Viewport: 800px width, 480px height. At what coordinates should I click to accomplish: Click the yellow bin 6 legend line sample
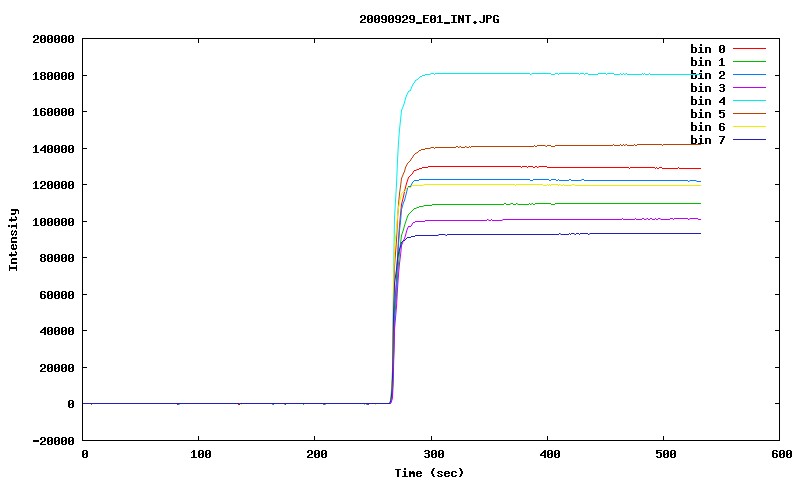coord(749,127)
